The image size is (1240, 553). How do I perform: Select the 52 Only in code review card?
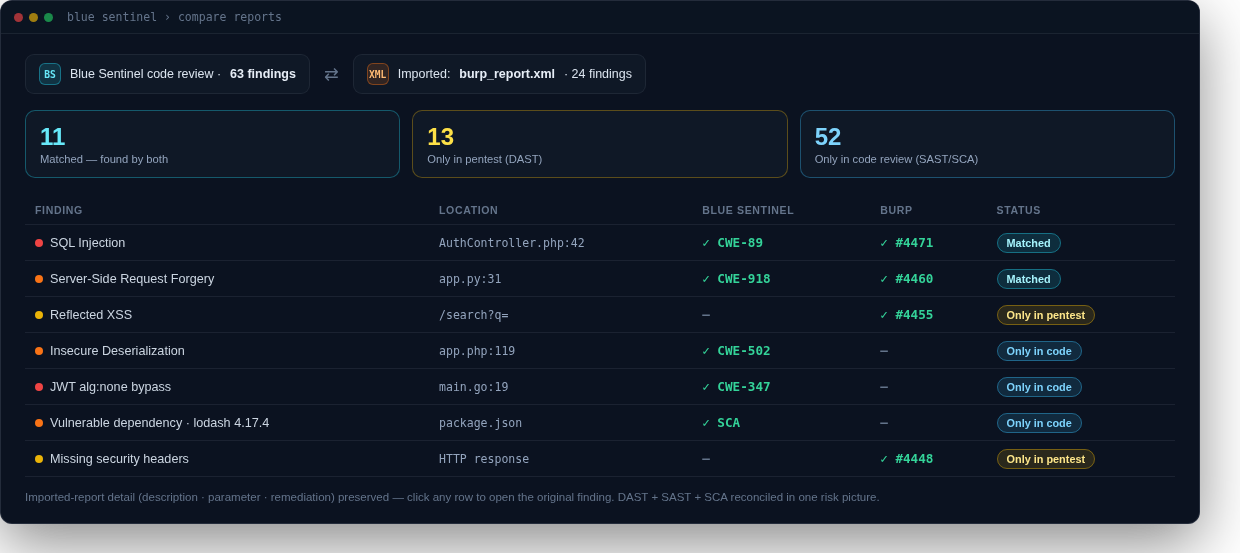click(x=987, y=144)
